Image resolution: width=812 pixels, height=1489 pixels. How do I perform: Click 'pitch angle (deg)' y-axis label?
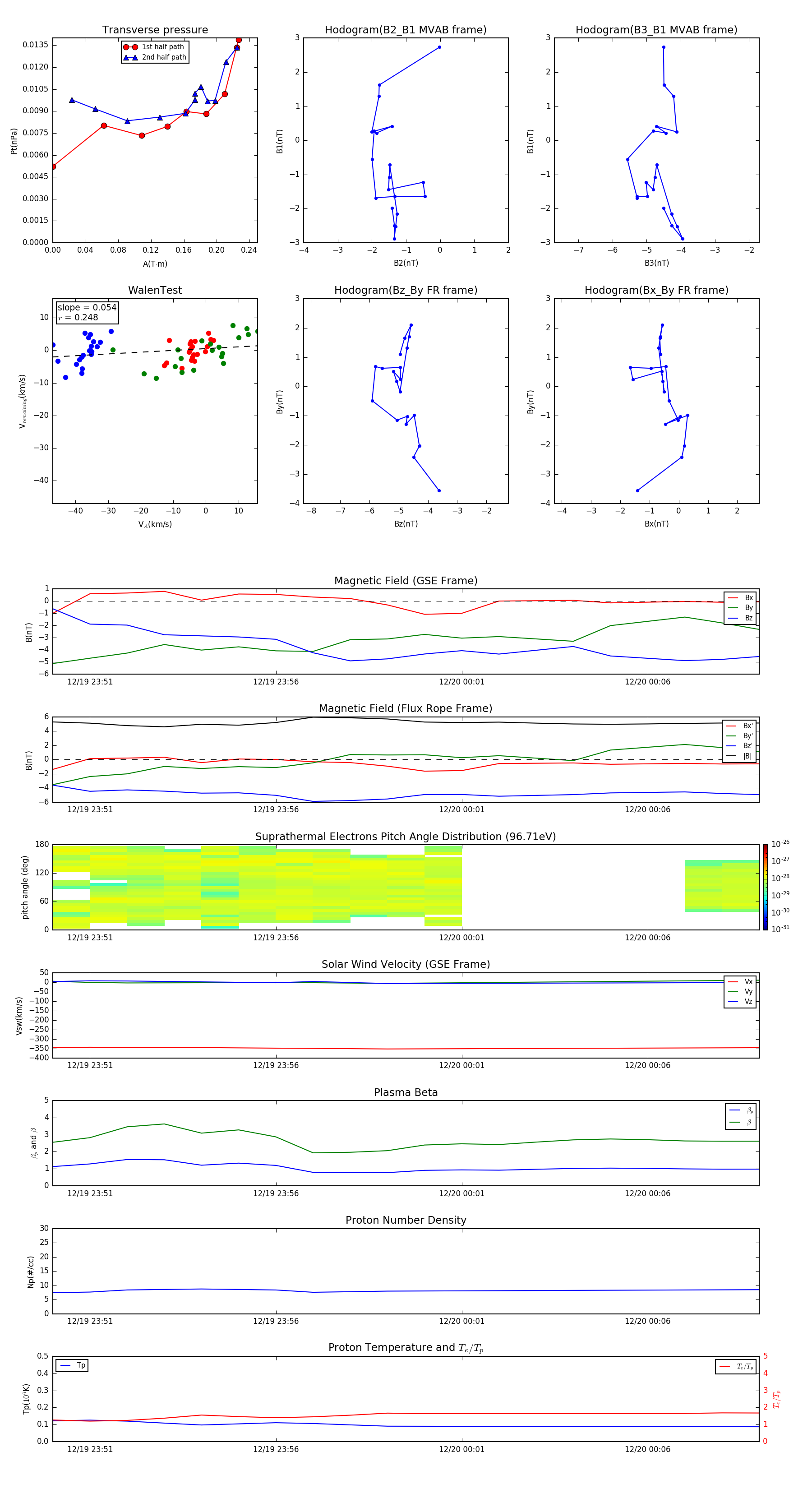point(25,887)
